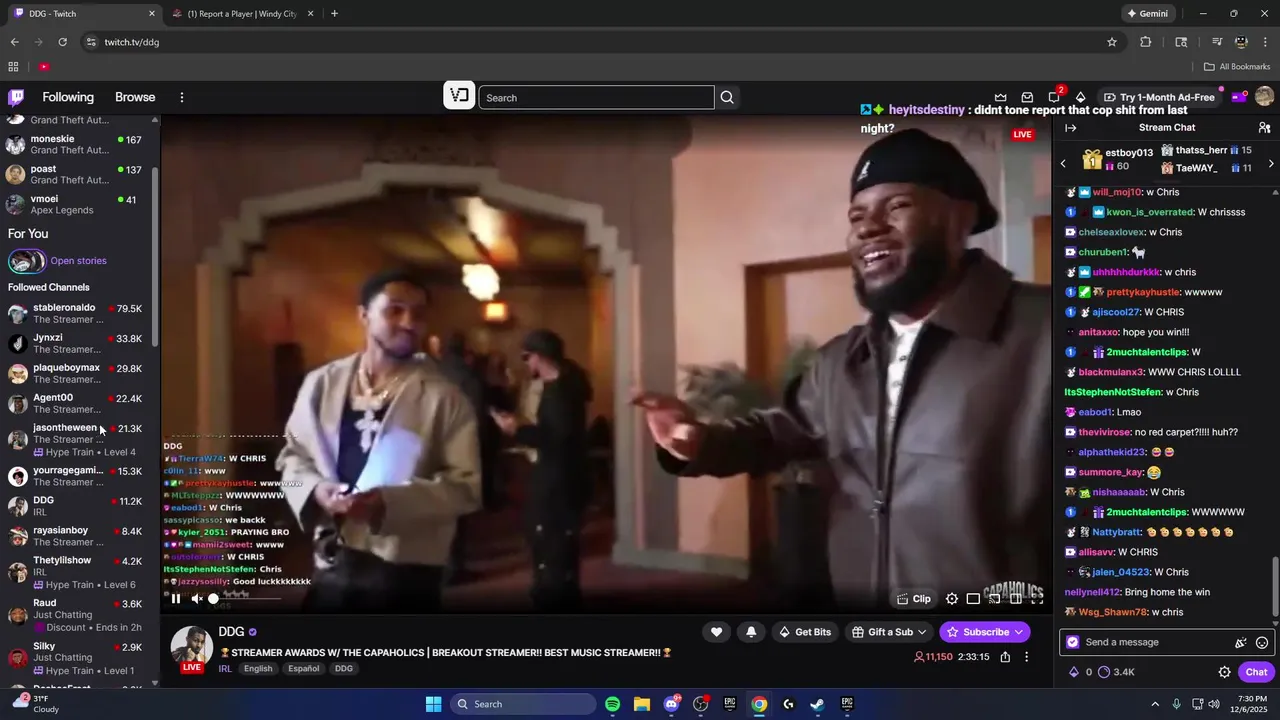Select the Español stream tag
The width and height of the screenshot is (1280, 720).
(304, 669)
